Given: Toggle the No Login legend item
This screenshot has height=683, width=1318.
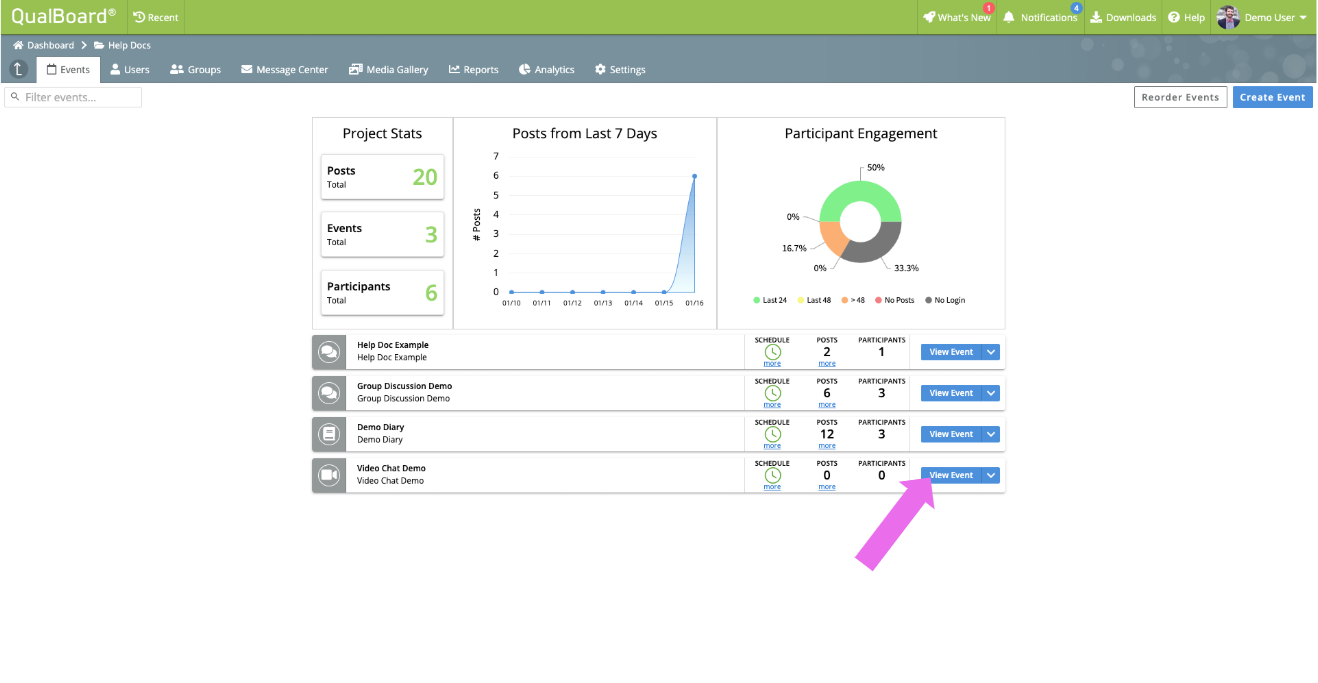Looking at the screenshot, I should (x=945, y=300).
